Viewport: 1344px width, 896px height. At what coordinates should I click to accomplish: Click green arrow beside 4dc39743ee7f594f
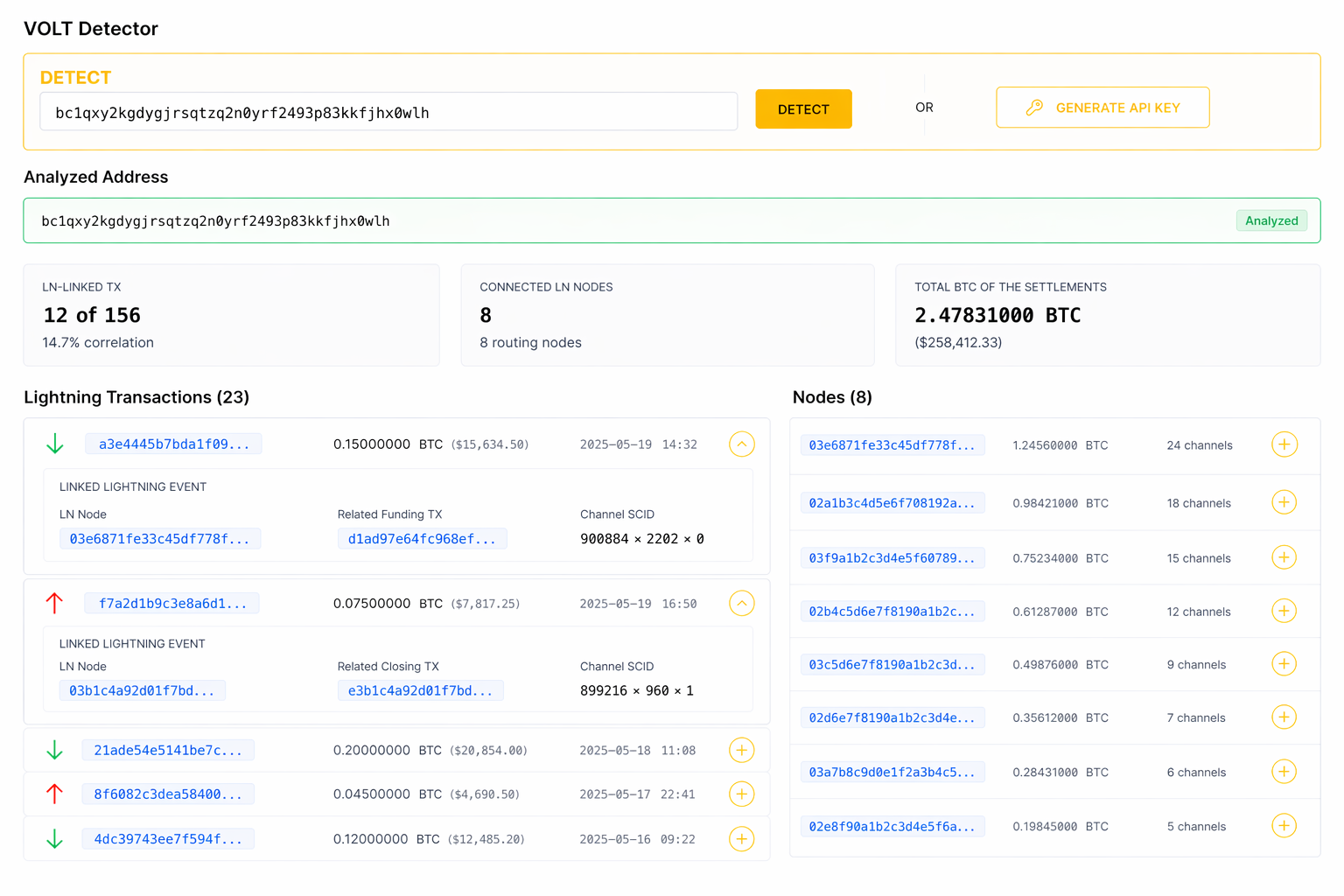click(55, 839)
